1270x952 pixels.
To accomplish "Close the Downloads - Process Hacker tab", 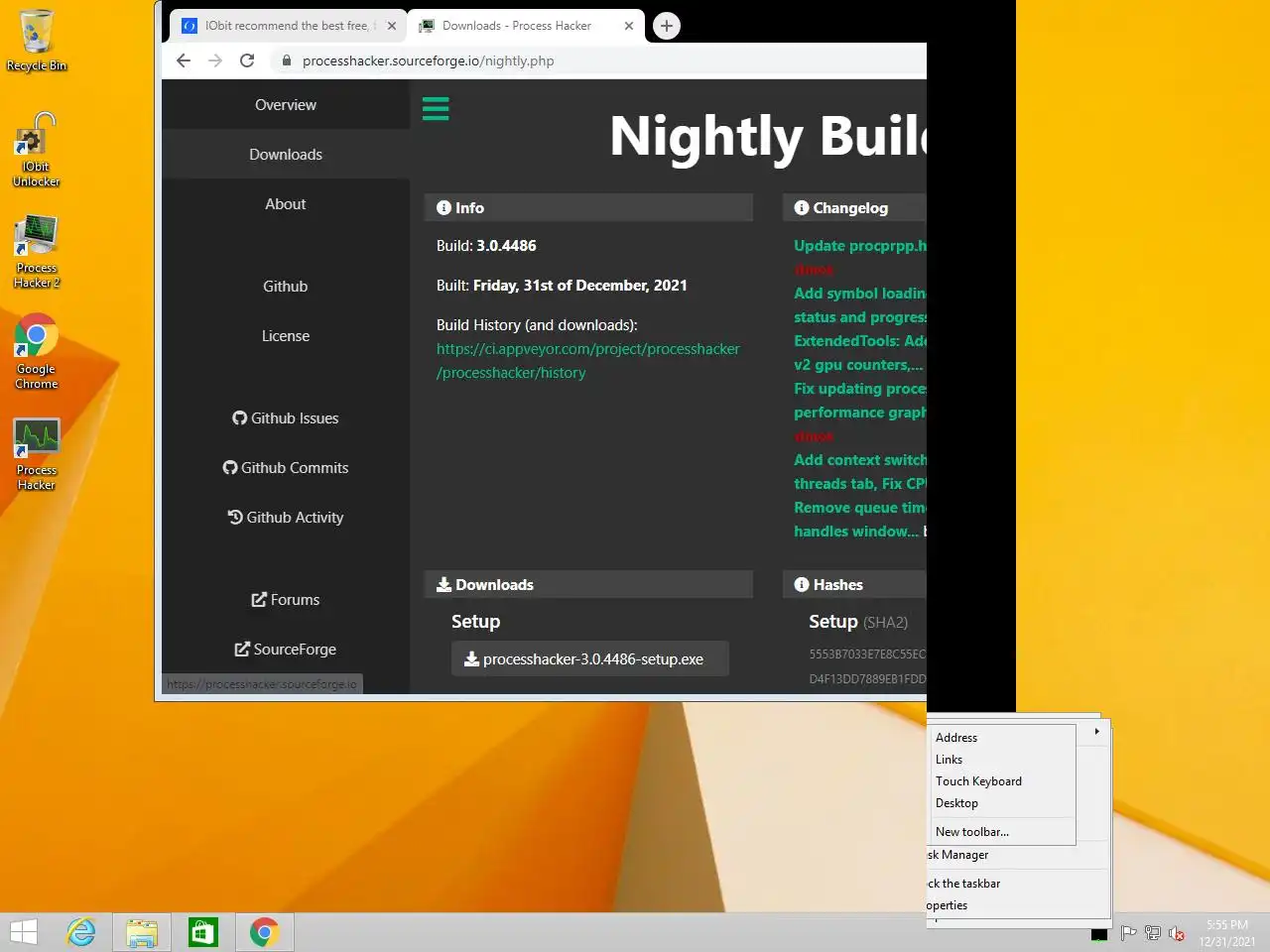I will [628, 26].
